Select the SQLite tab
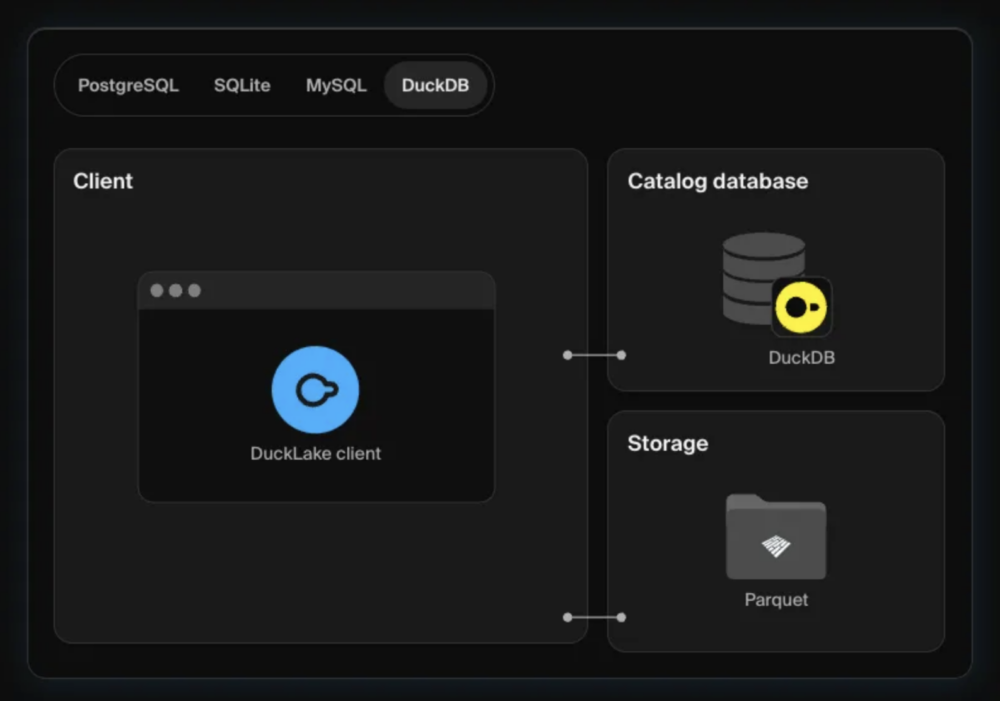 pos(242,85)
